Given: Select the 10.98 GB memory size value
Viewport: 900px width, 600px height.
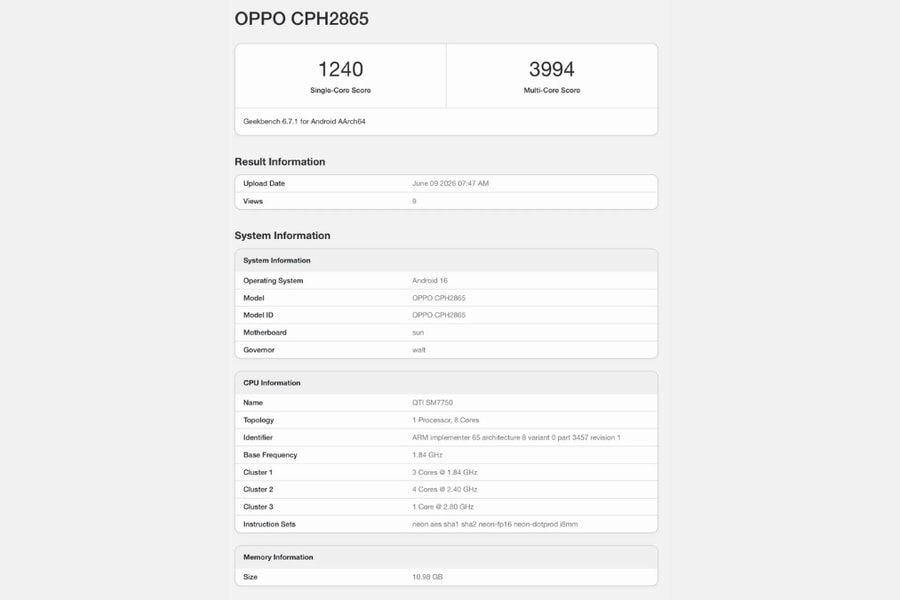Looking at the screenshot, I should (x=427, y=577).
